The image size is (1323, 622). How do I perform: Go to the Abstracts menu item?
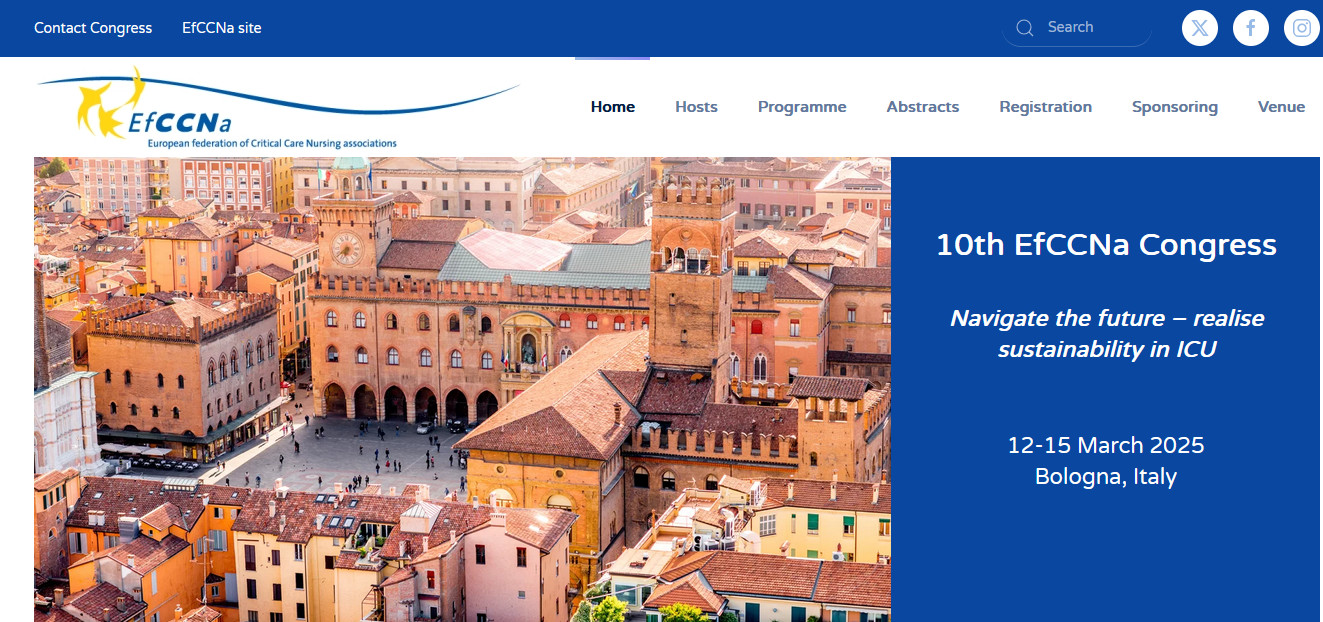[923, 107]
